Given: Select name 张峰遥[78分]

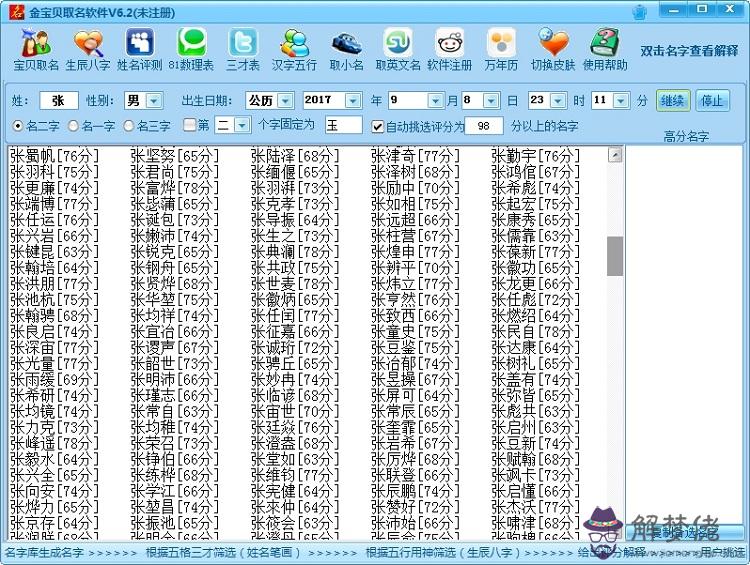Looking at the screenshot, I should 54,443.
